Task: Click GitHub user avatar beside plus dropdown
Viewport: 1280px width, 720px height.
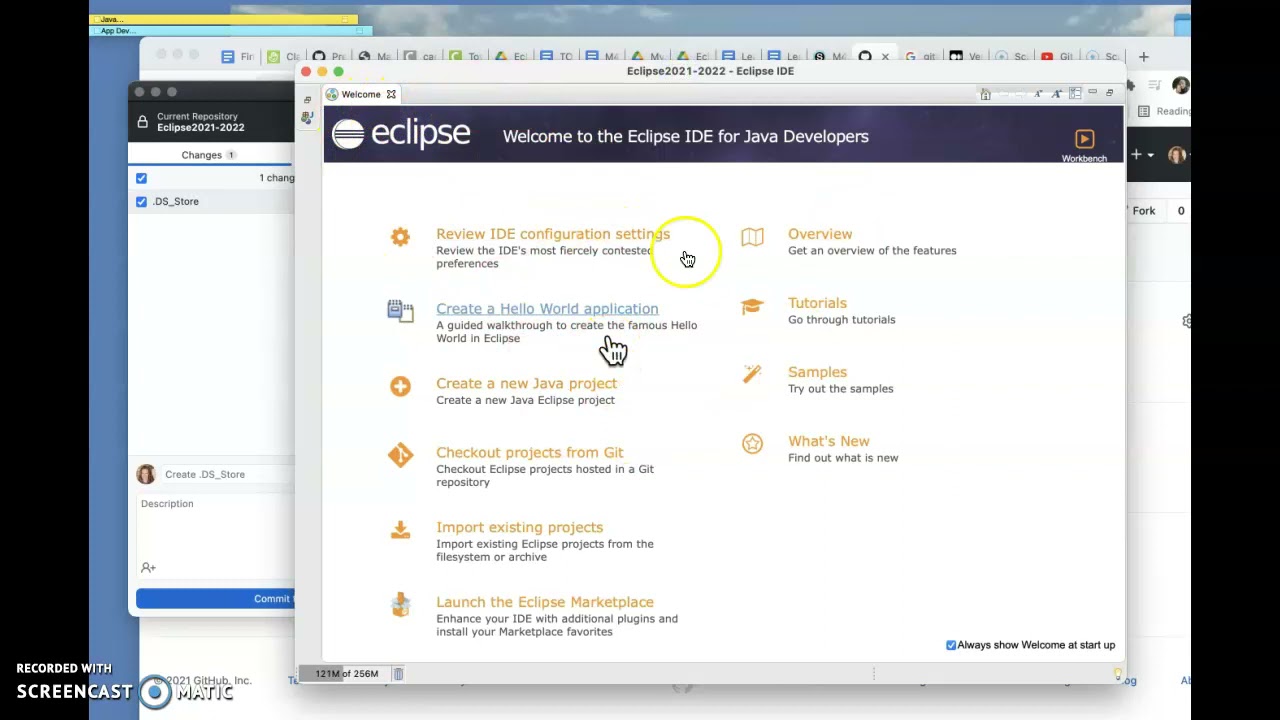Action: coord(1177,155)
